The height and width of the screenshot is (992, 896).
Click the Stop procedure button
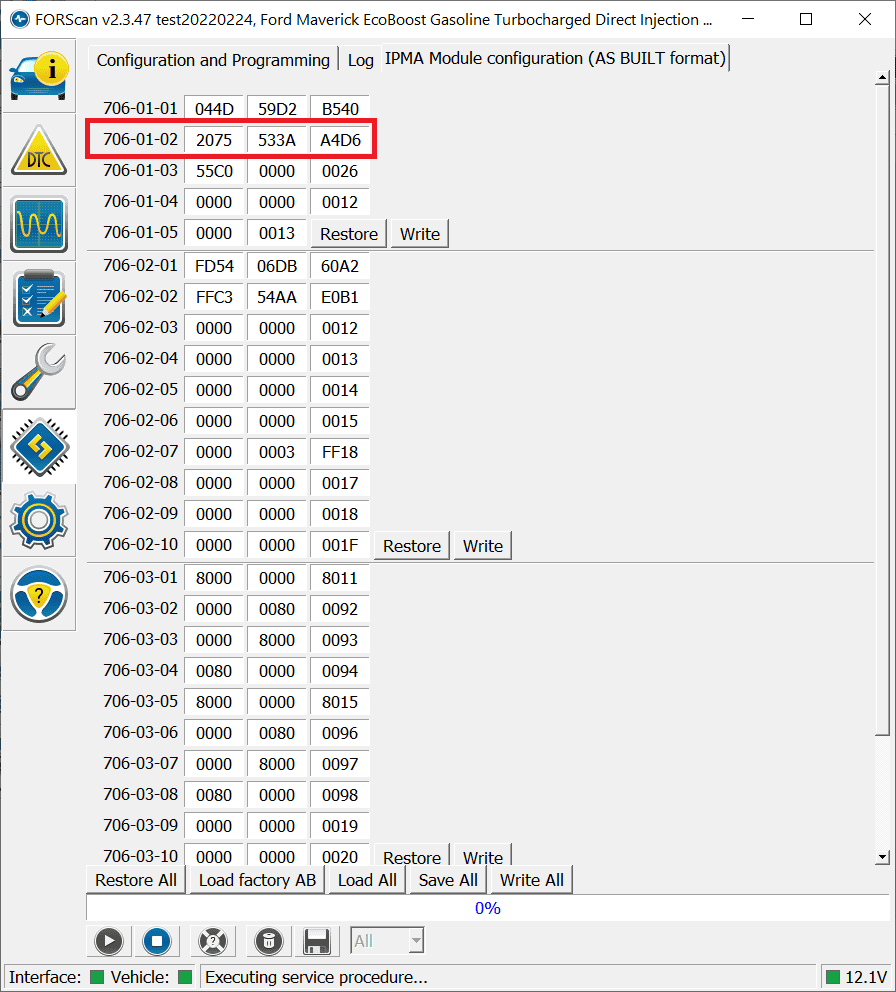[x=157, y=941]
